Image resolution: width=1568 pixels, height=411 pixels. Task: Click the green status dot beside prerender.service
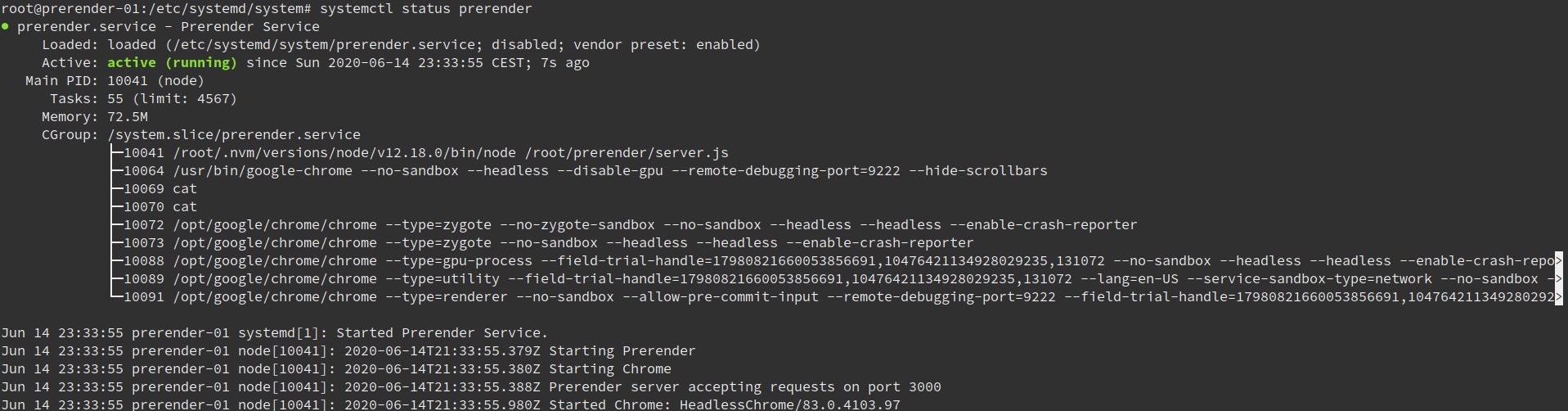[5, 26]
